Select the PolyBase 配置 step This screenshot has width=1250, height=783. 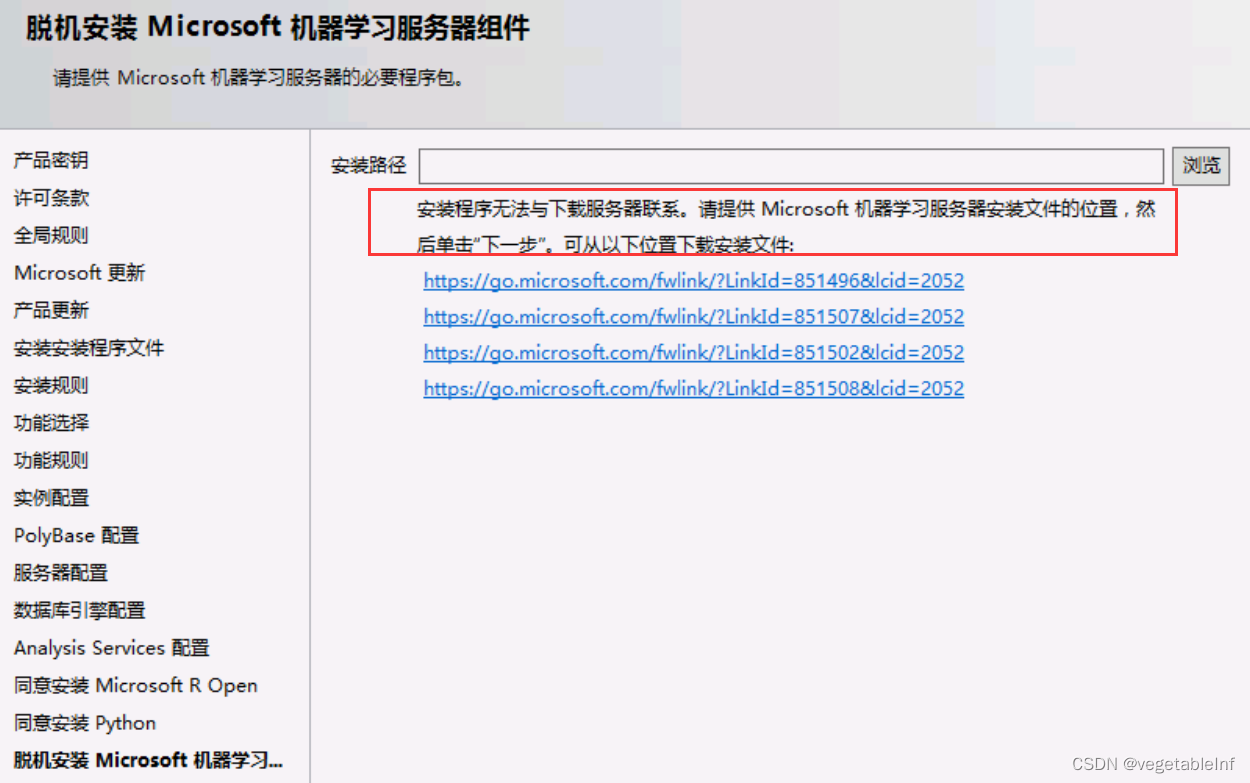point(76,535)
